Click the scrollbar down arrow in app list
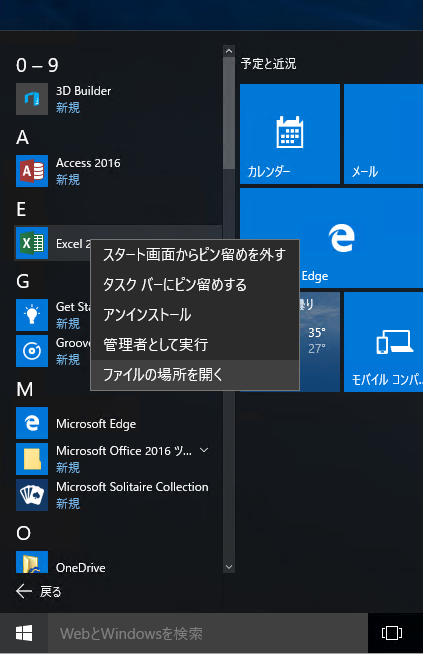Screen dimensions: 423x654 click(x=229, y=567)
